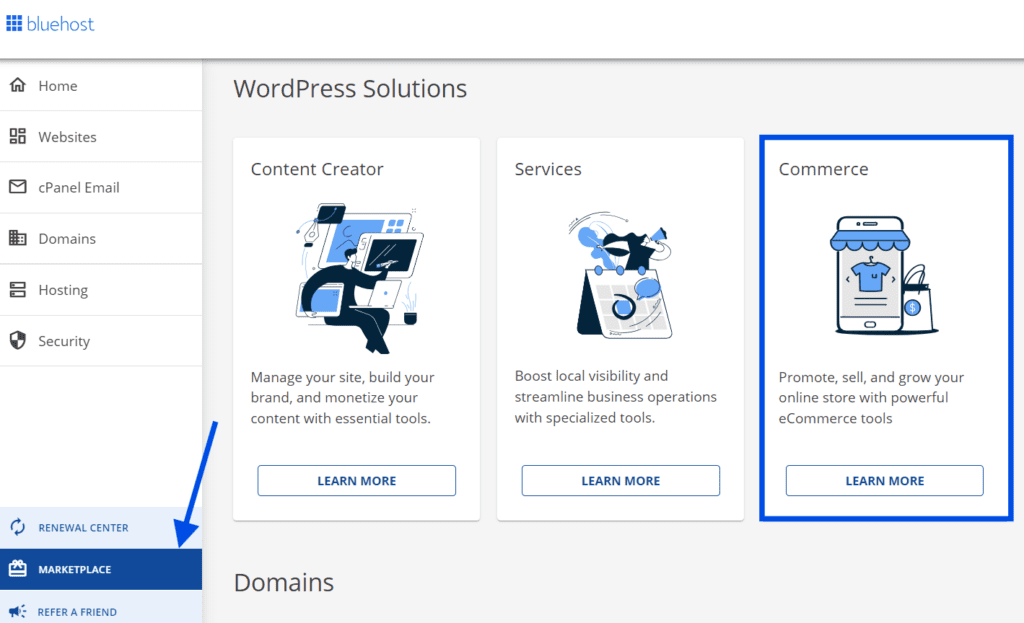
Task: Click the Content Creator illustration
Action: (x=359, y=279)
